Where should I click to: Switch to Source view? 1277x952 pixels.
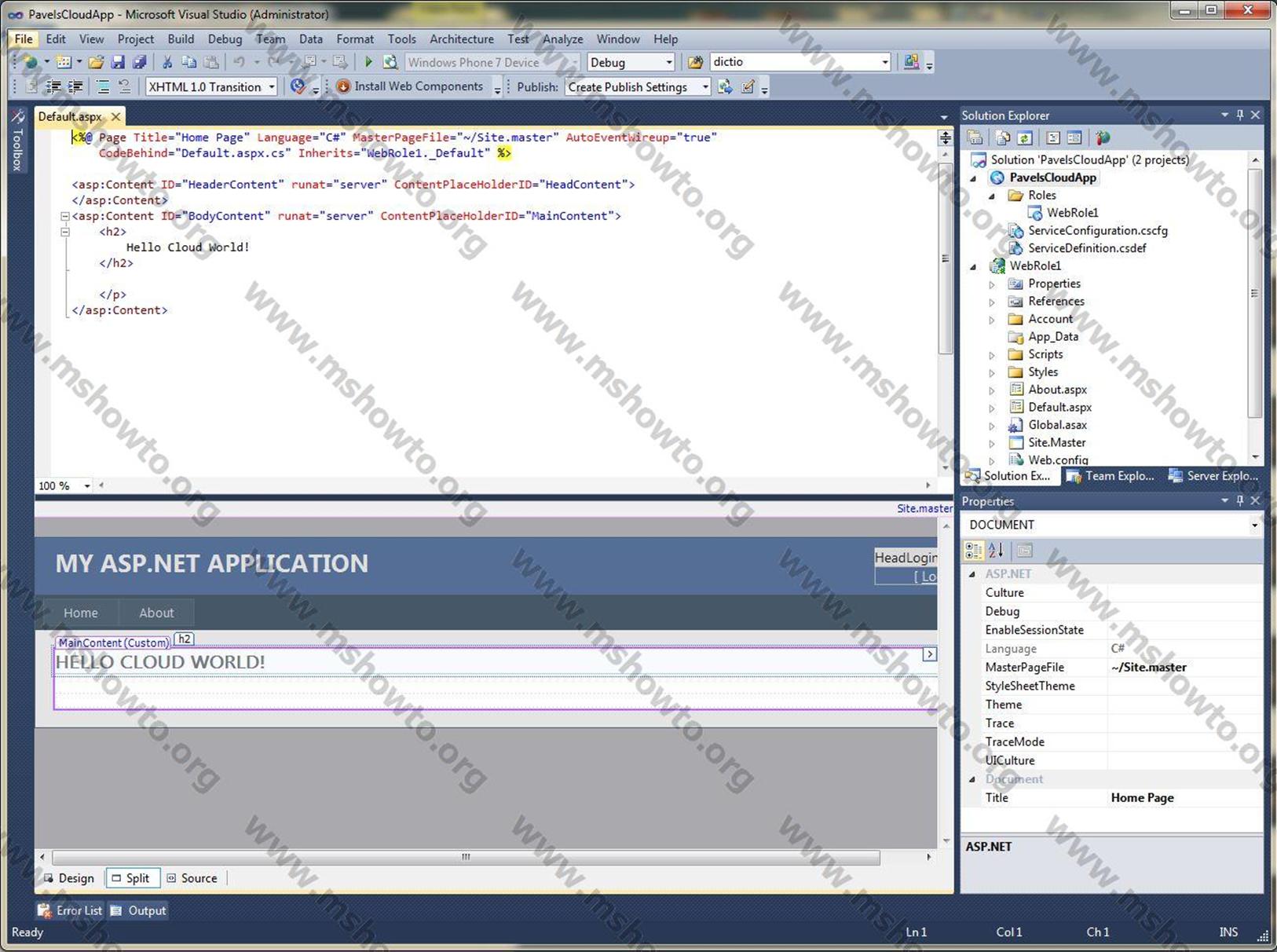point(192,878)
